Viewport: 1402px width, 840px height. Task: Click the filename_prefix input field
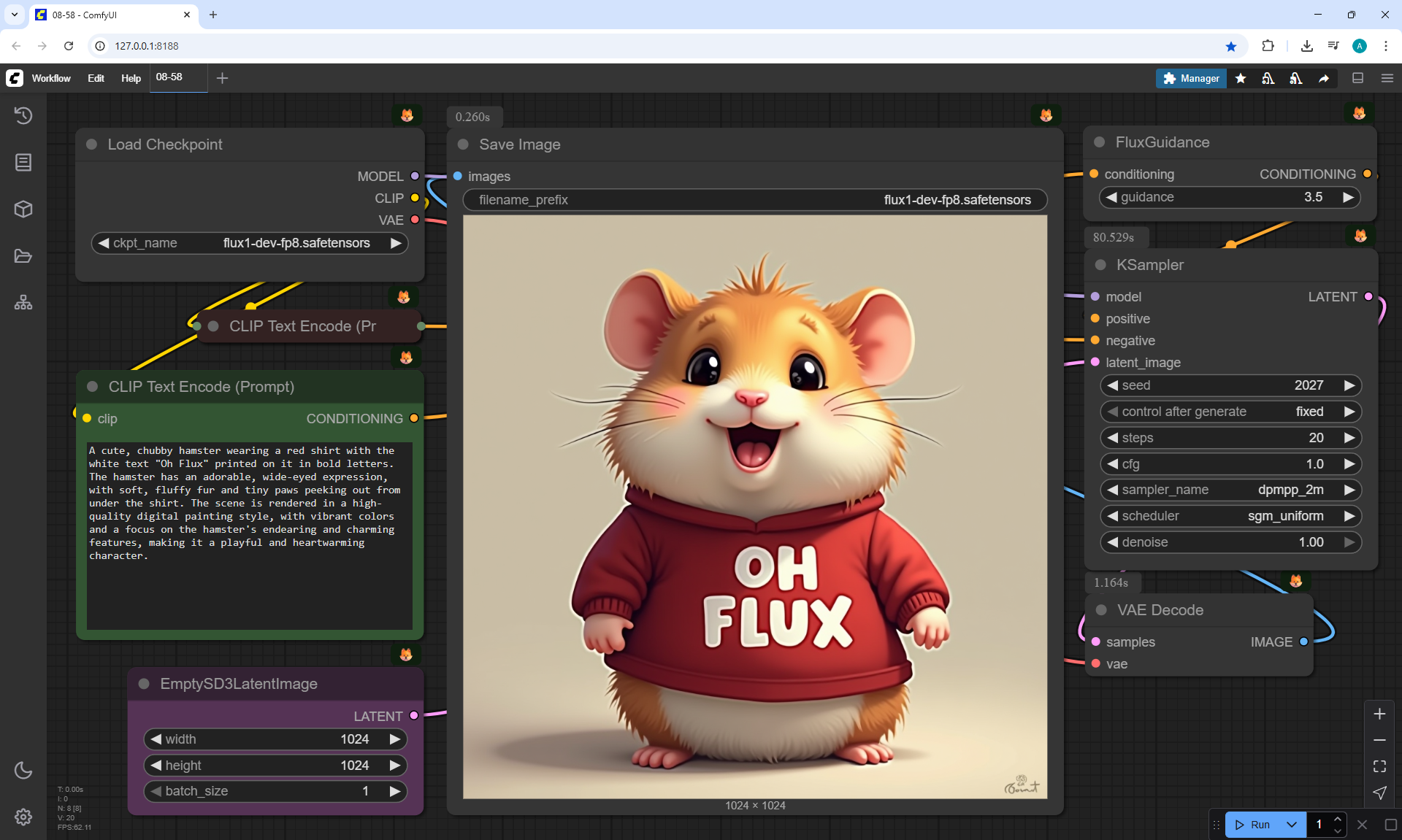(755, 200)
